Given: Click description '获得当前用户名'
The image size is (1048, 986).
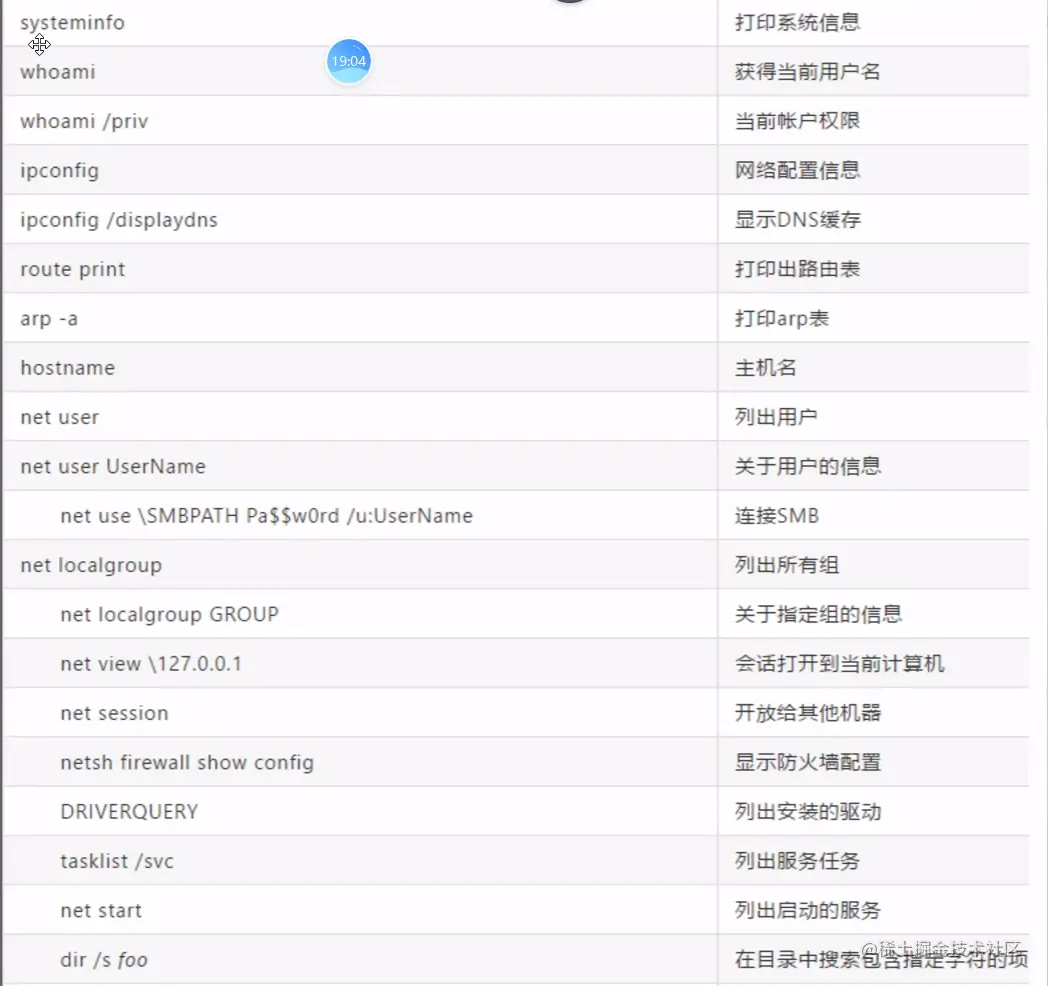Looking at the screenshot, I should [x=807, y=72].
